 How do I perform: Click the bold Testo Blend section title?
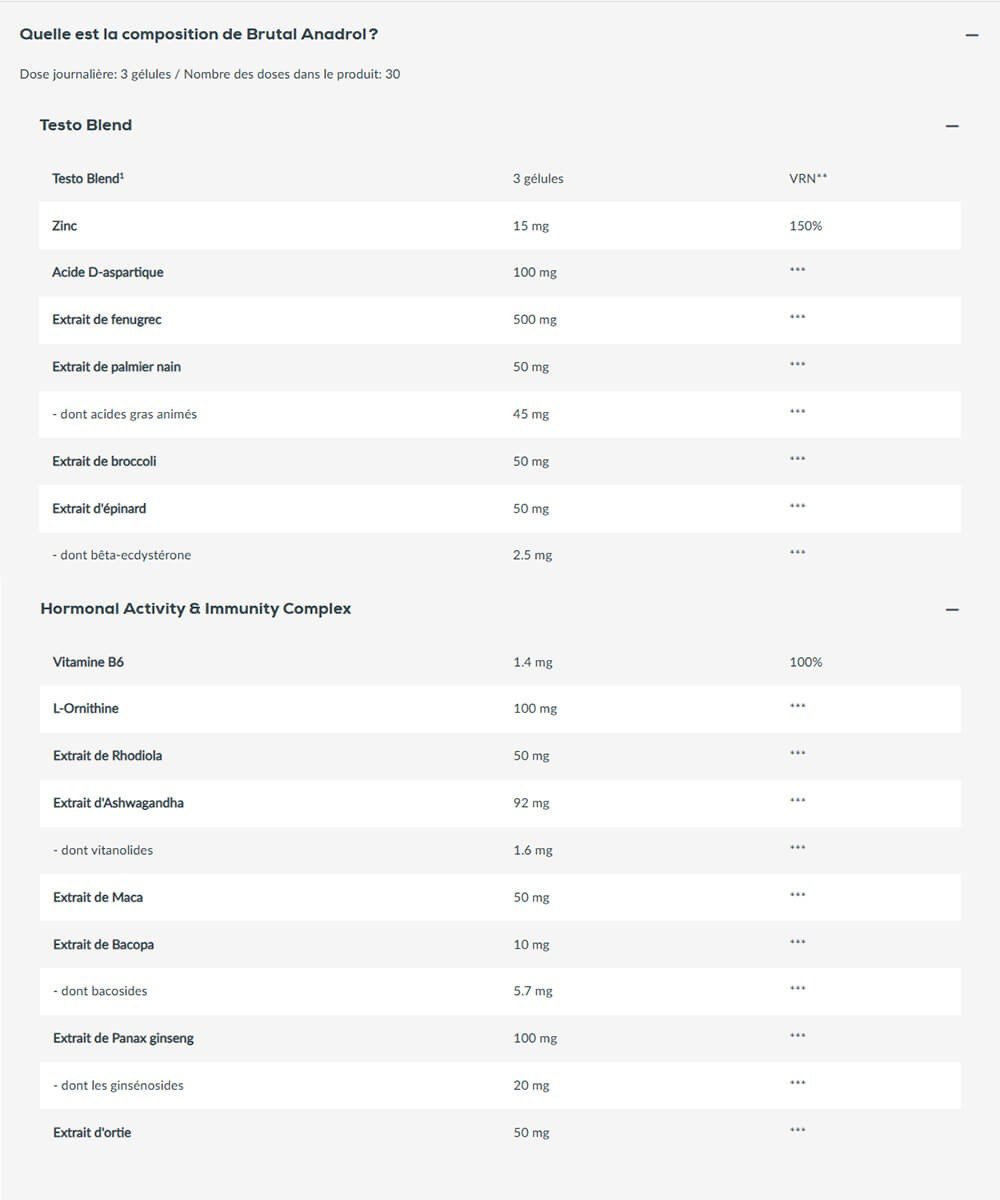coord(86,125)
